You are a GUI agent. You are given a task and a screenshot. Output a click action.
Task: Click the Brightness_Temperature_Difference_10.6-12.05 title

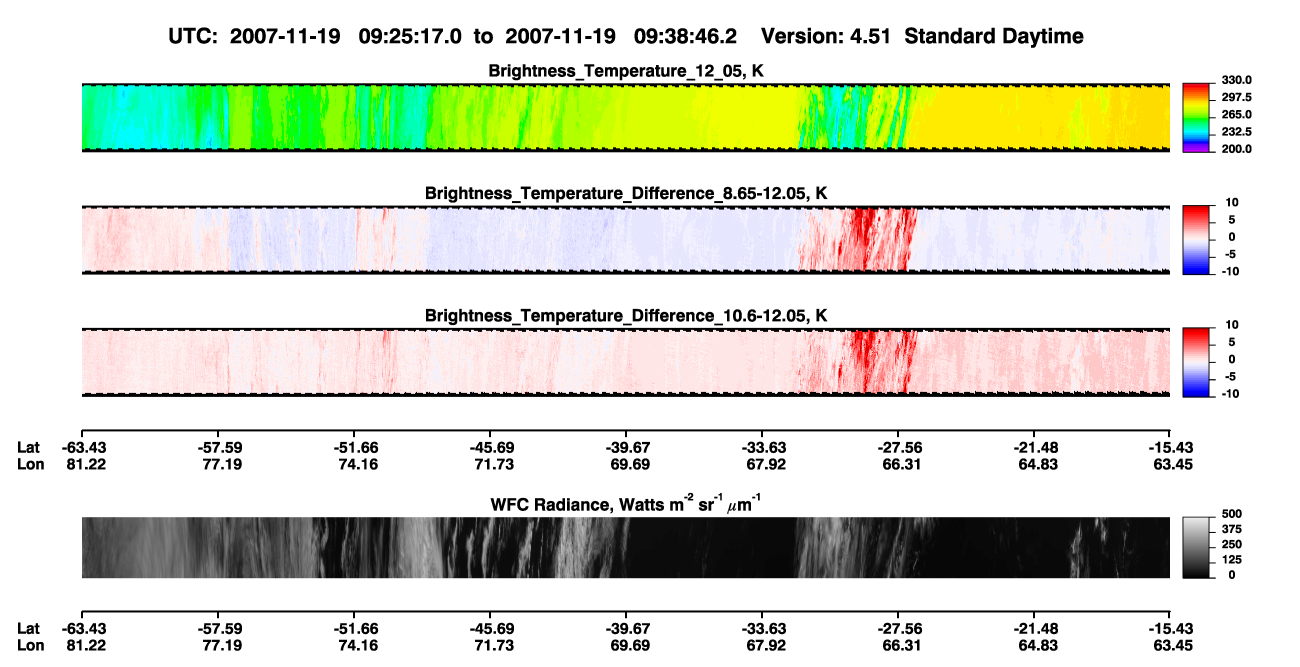626,316
